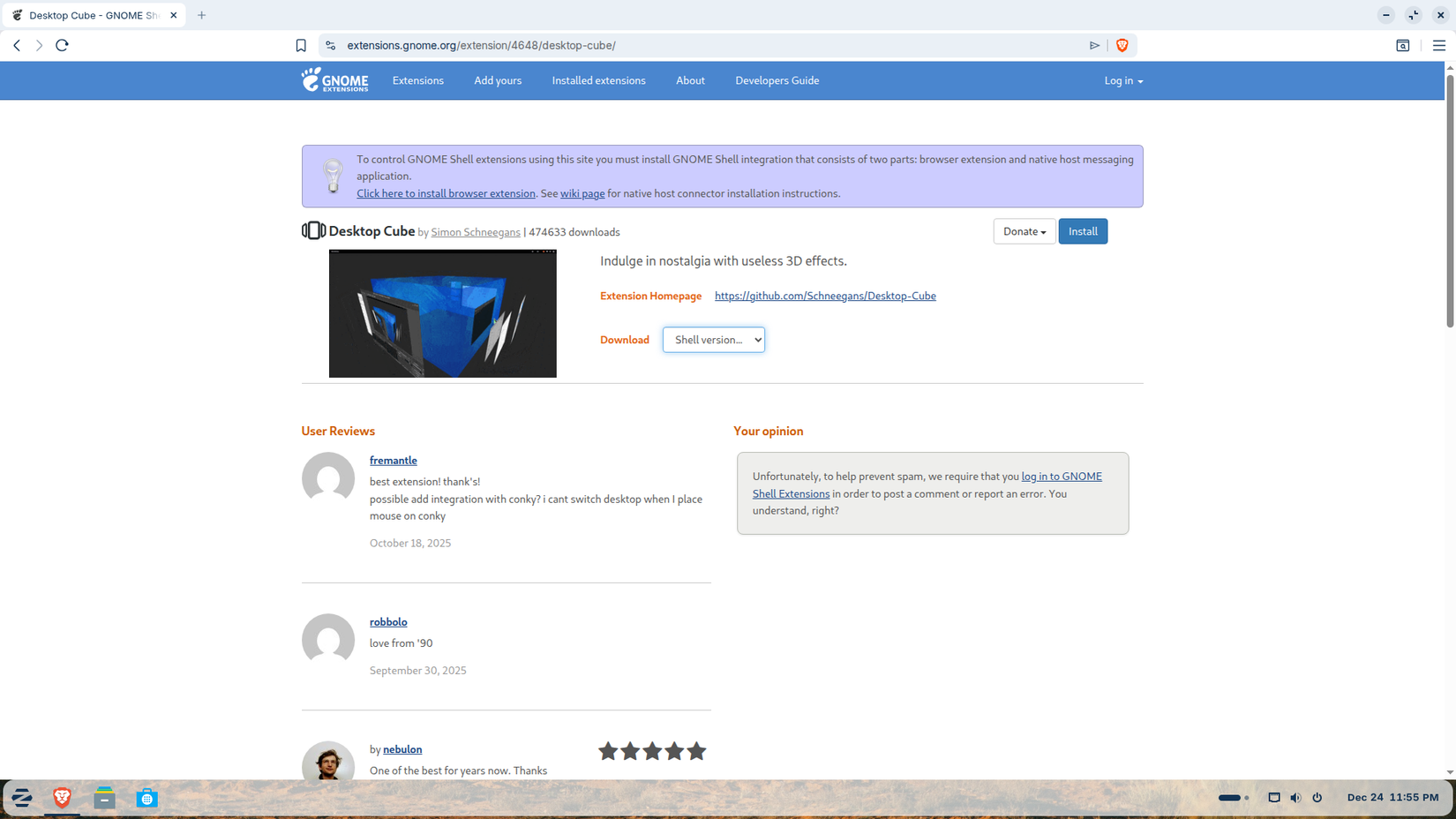Screen dimensions: 1456x819
Task: Click the workspace indicator in the panel
Action: click(1234, 798)
